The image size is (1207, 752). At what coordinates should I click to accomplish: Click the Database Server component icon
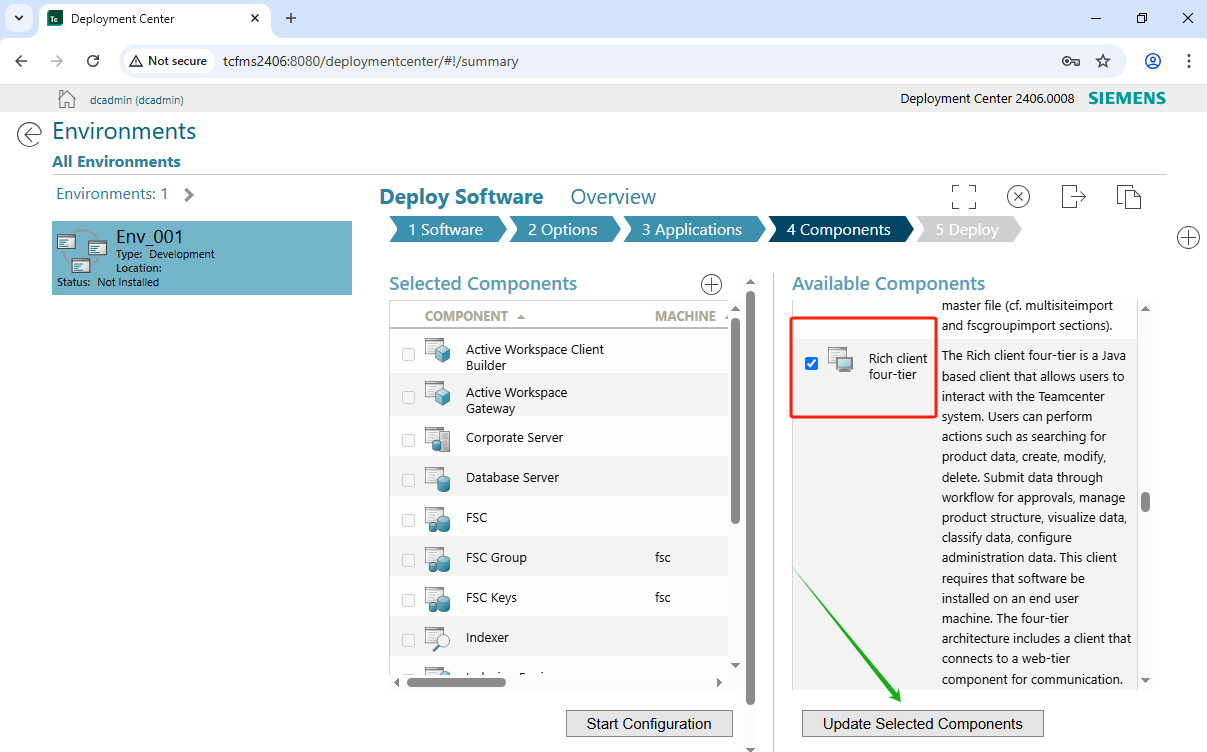437,478
